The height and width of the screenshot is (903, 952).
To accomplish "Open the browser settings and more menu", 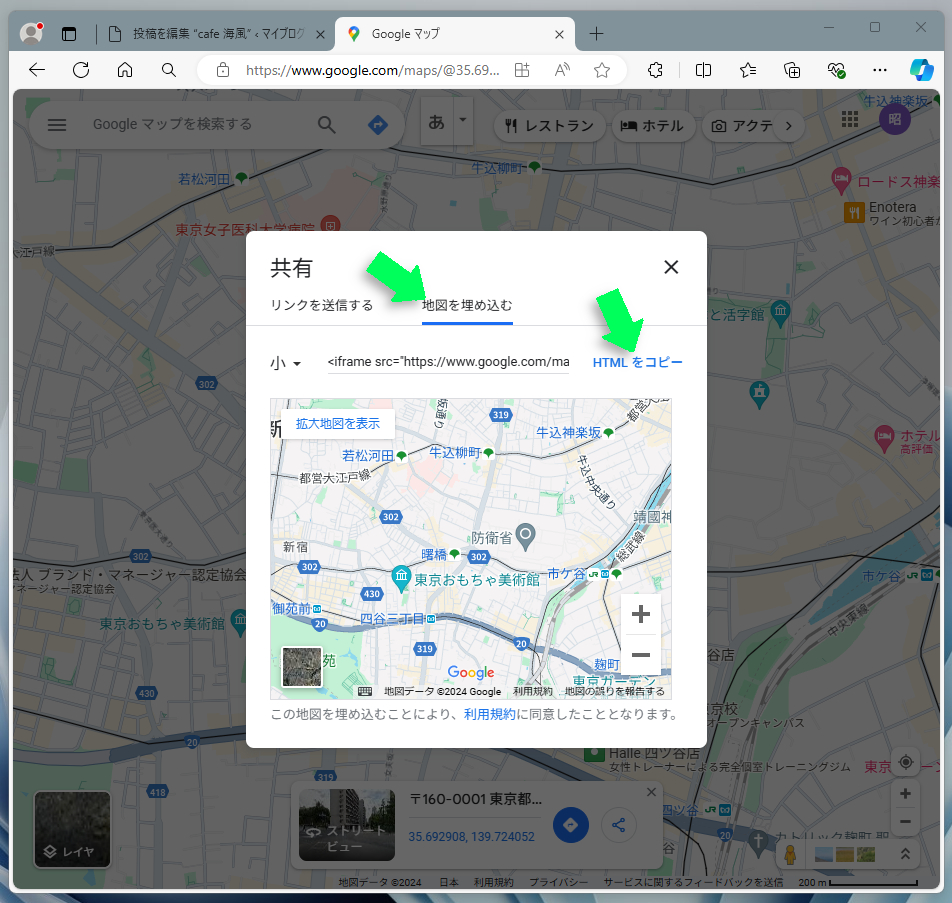I will (880, 70).
